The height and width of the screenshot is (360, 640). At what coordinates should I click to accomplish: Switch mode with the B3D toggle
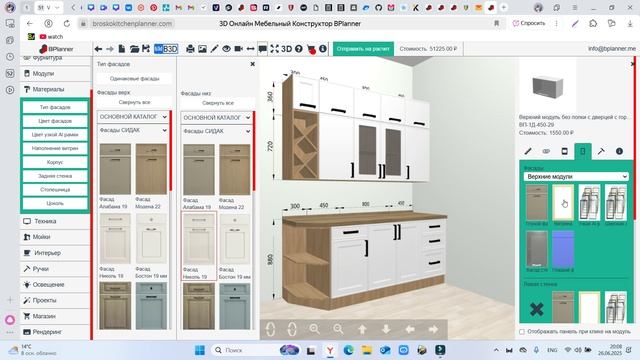166,49
